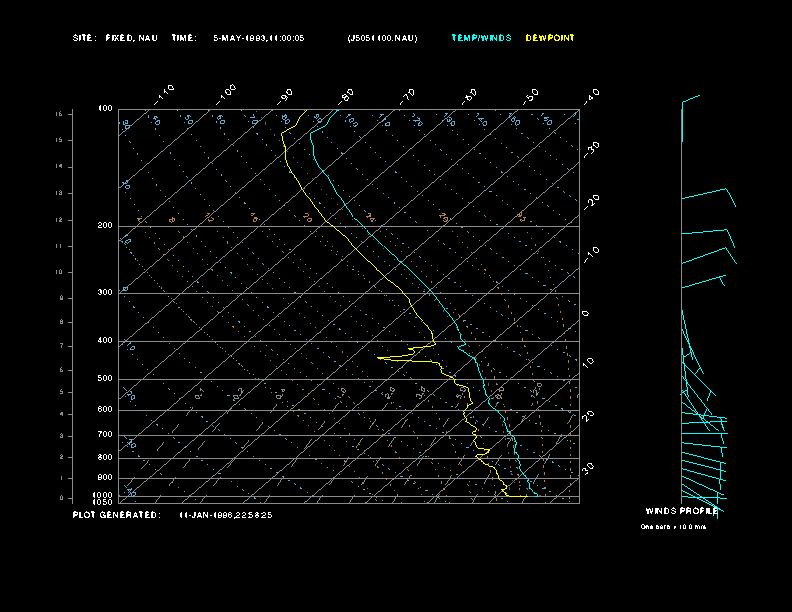Click the topmost wind barb in profile
This screenshot has width=792, height=612.
tap(690, 99)
